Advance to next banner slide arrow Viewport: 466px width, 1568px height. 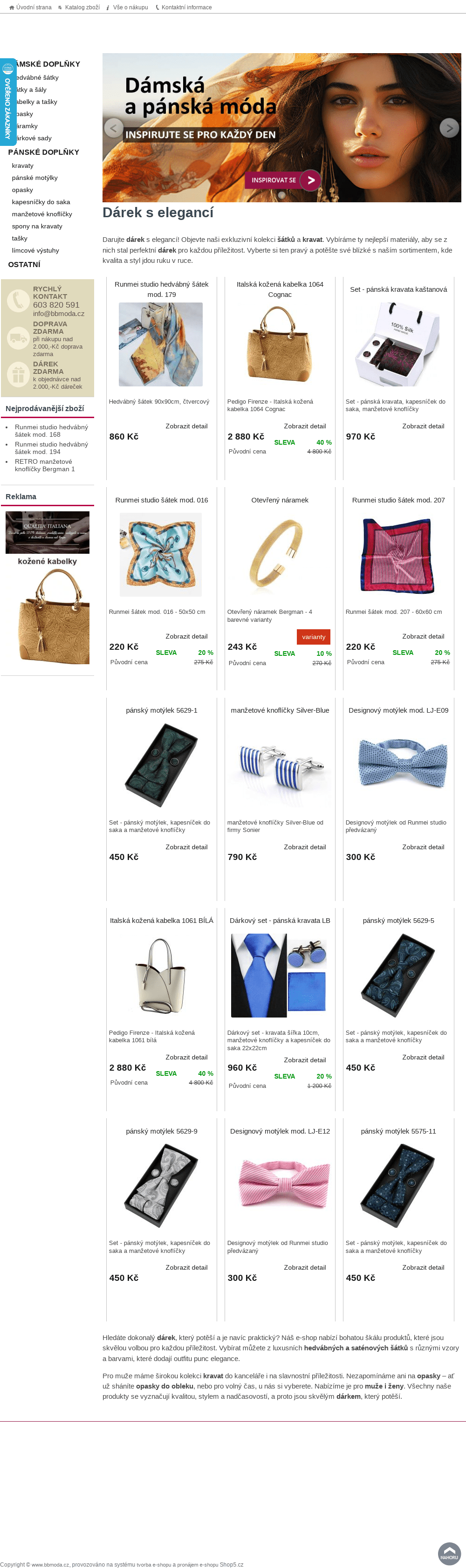point(449,128)
